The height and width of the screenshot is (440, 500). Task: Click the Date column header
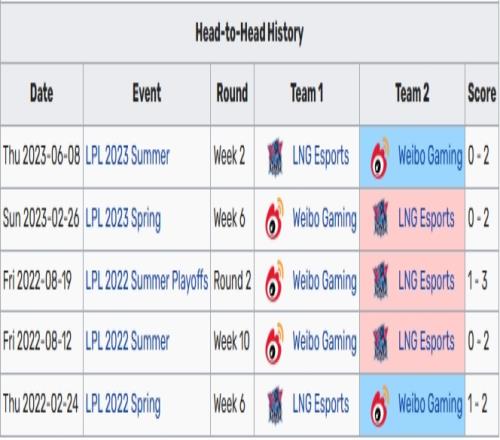point(42,93)
